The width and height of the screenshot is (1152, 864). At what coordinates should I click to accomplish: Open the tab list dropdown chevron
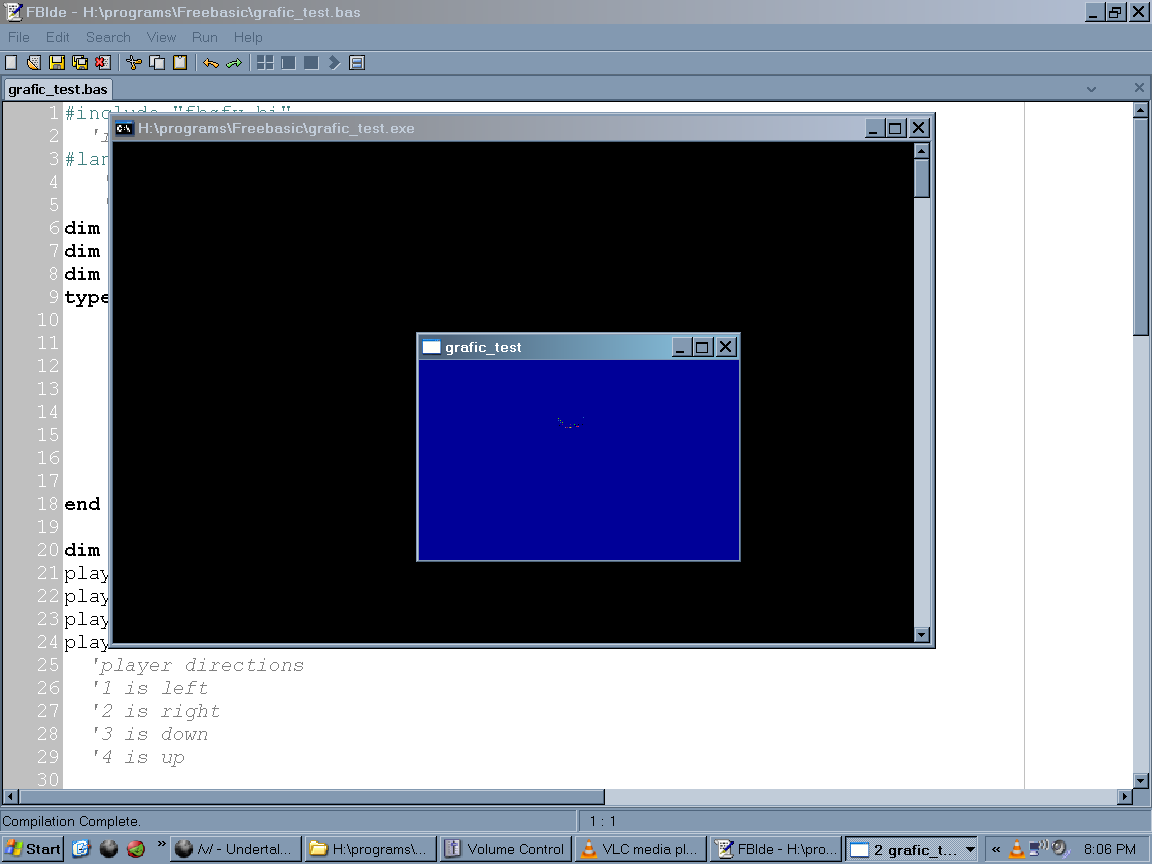tap(1091, 89)
